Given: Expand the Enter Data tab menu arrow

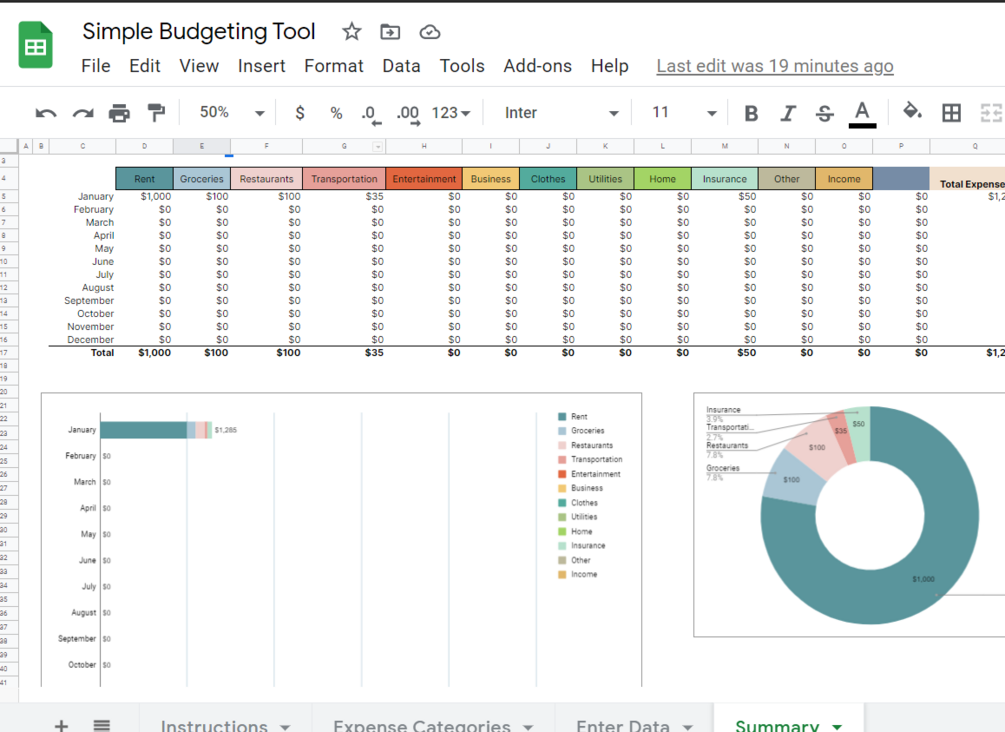Looking at the screenshot, I should 687,726.
